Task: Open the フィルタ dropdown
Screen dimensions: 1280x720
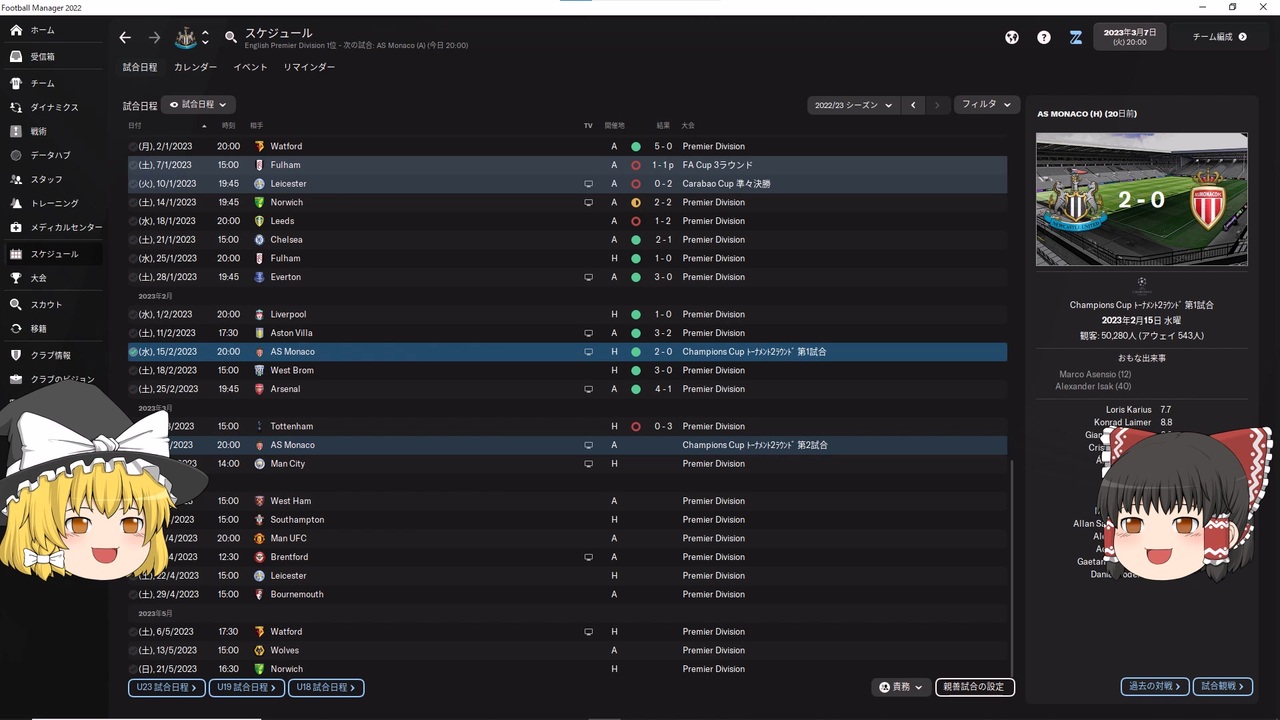Action: point(986,104)
